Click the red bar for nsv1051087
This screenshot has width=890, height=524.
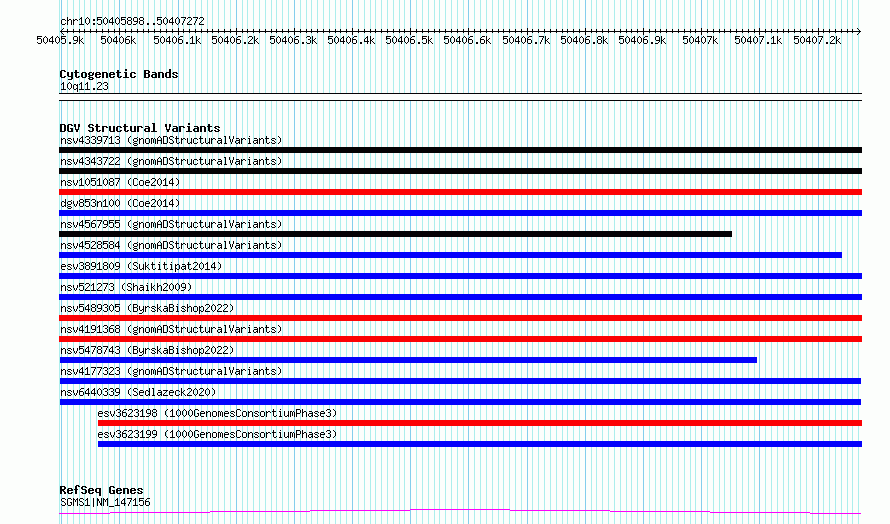point(460,192)
